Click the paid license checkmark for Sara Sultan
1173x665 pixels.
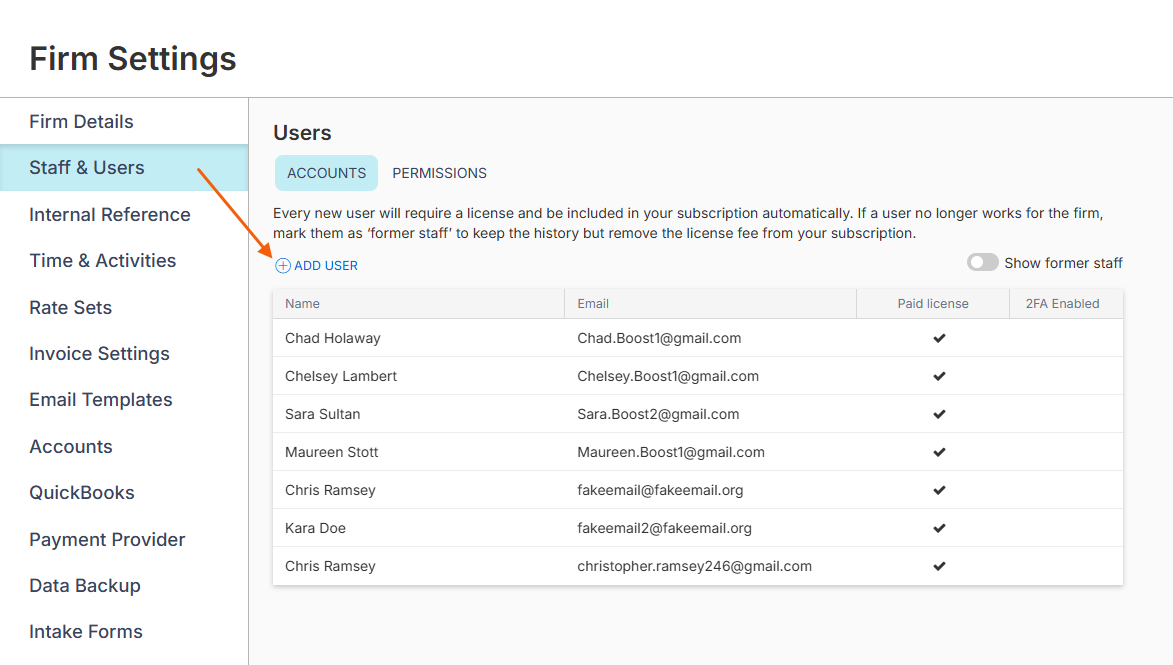pos(940,414)
